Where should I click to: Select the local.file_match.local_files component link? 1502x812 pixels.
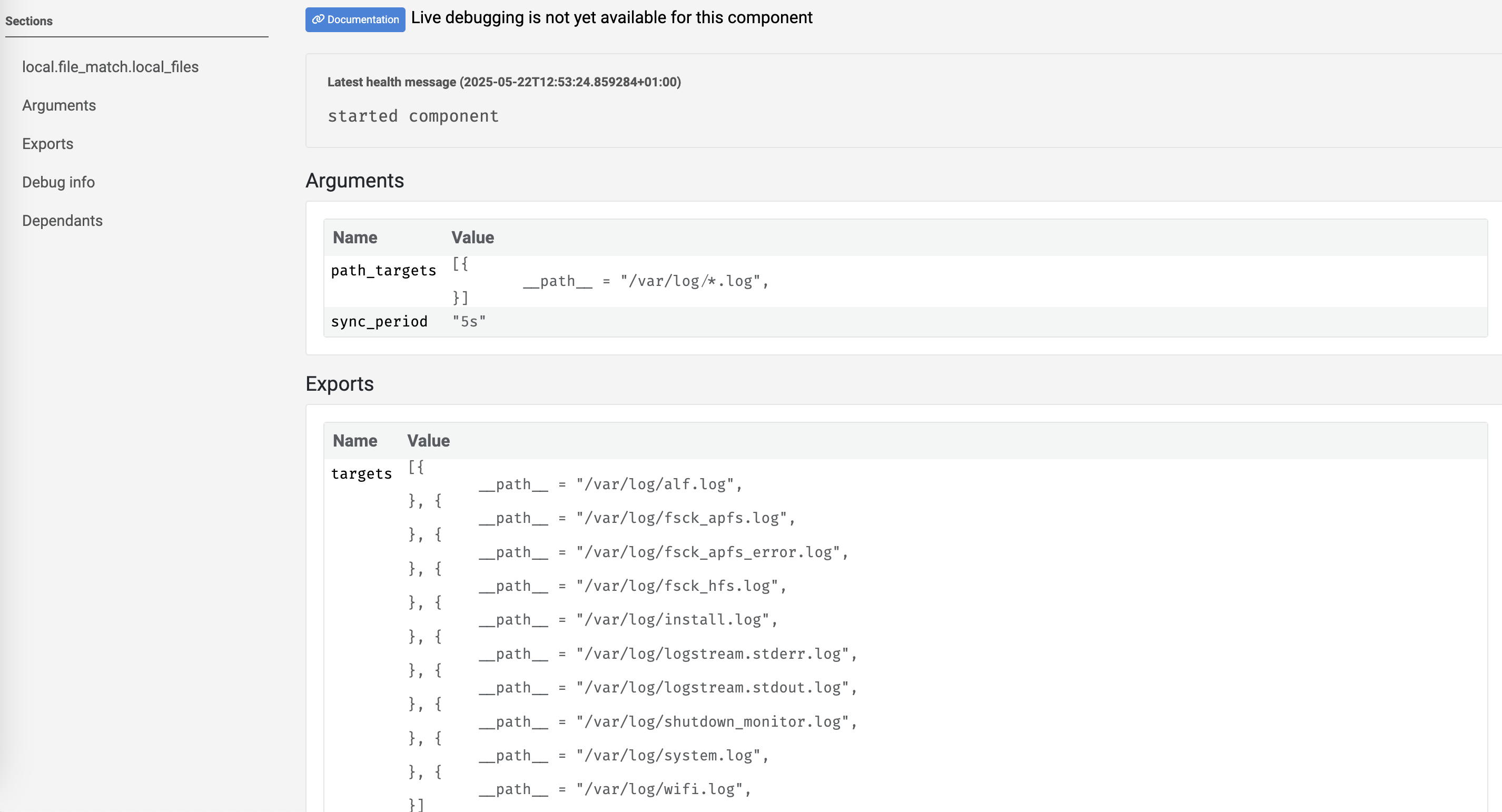click(110, 66)
